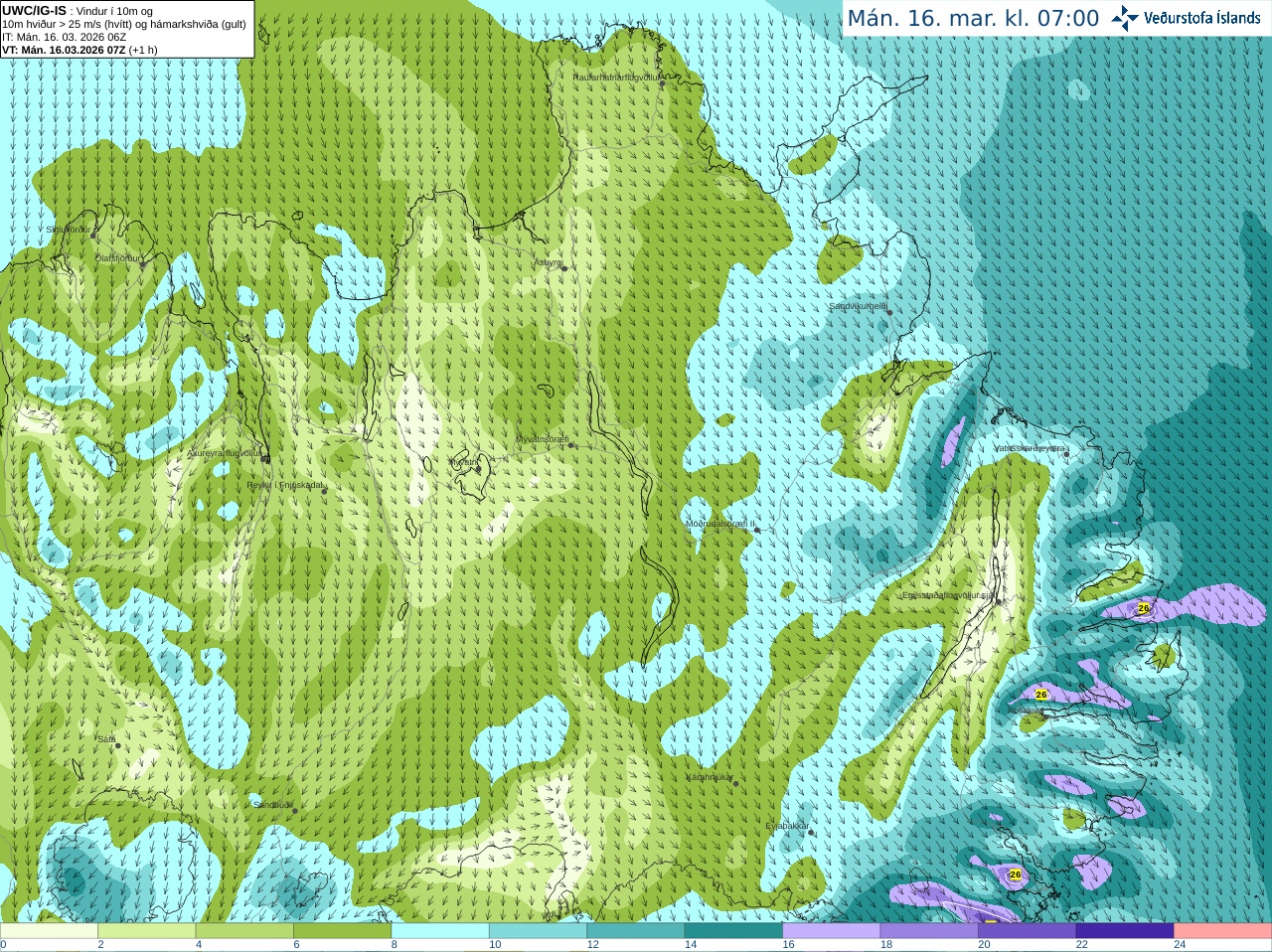This screenshot has width=1272, height=952.
Task: Click the 10m hviður > 25 m/s legend line
Action: click(124, 24)
